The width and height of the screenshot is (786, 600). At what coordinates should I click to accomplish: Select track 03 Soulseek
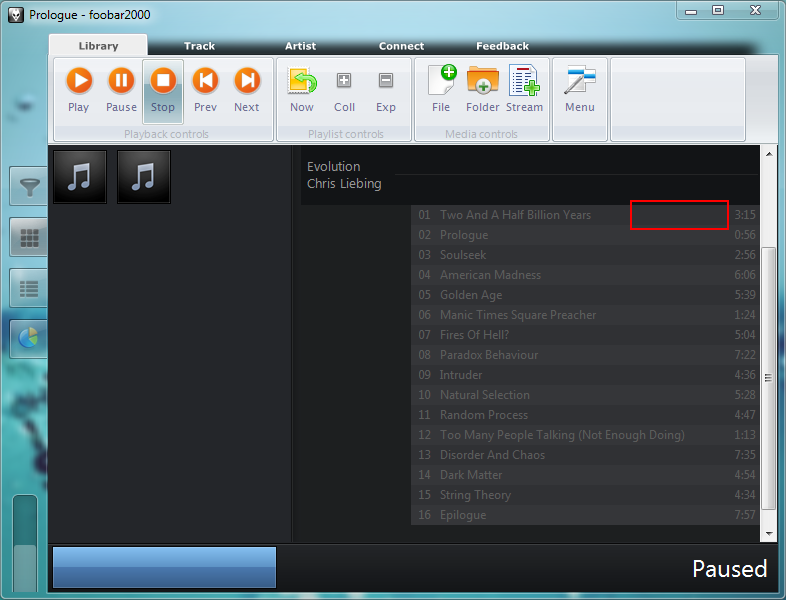pyautogui.click(x=584, y=255)
